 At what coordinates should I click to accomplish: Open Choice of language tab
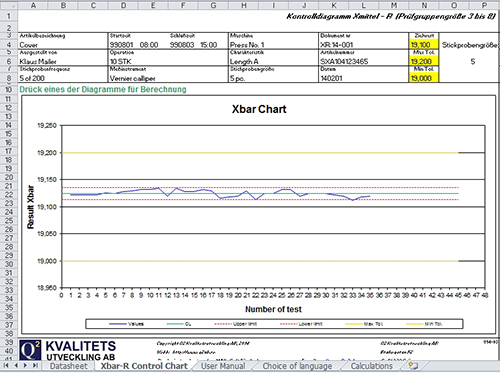297,366
